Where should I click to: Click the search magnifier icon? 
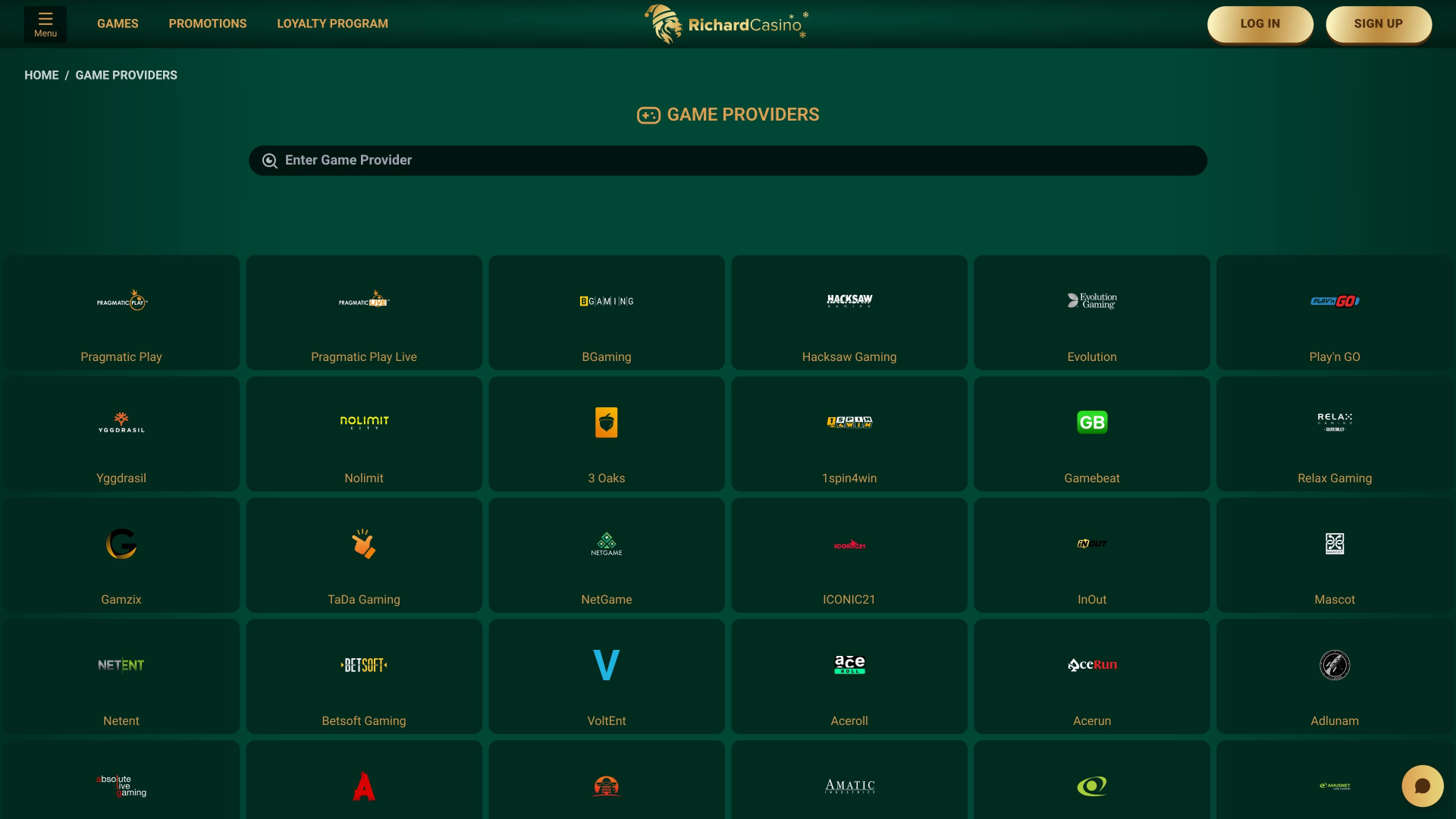coord(269,160)
